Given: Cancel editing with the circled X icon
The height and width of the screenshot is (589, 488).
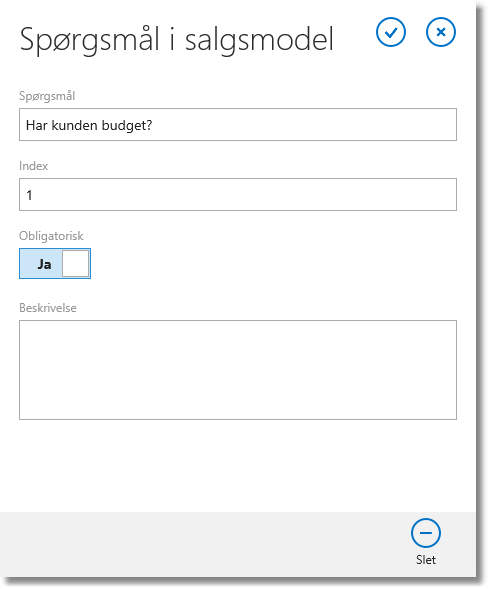Looking at the screenshot, I should coord(441,32).
